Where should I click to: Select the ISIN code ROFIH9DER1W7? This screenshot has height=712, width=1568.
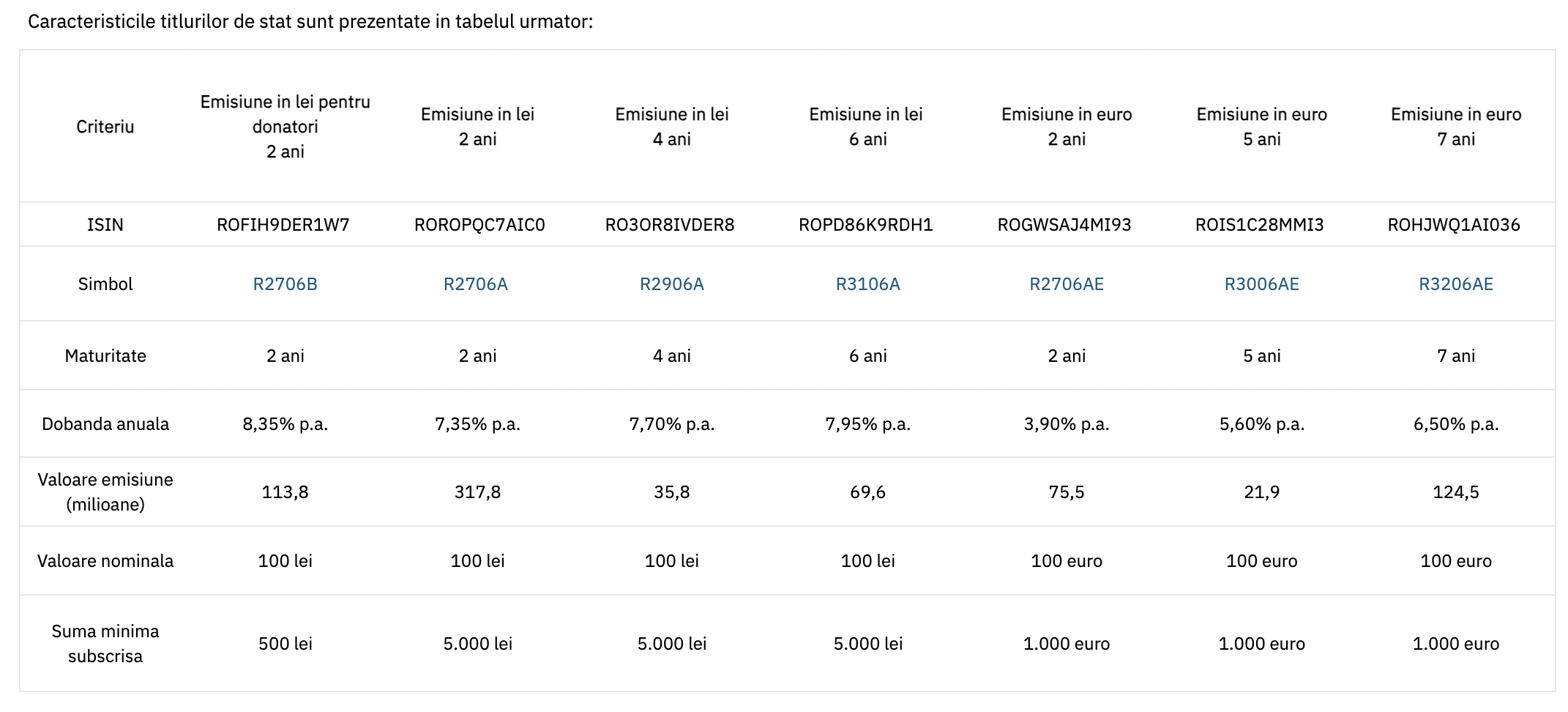(x=283, y=225)
